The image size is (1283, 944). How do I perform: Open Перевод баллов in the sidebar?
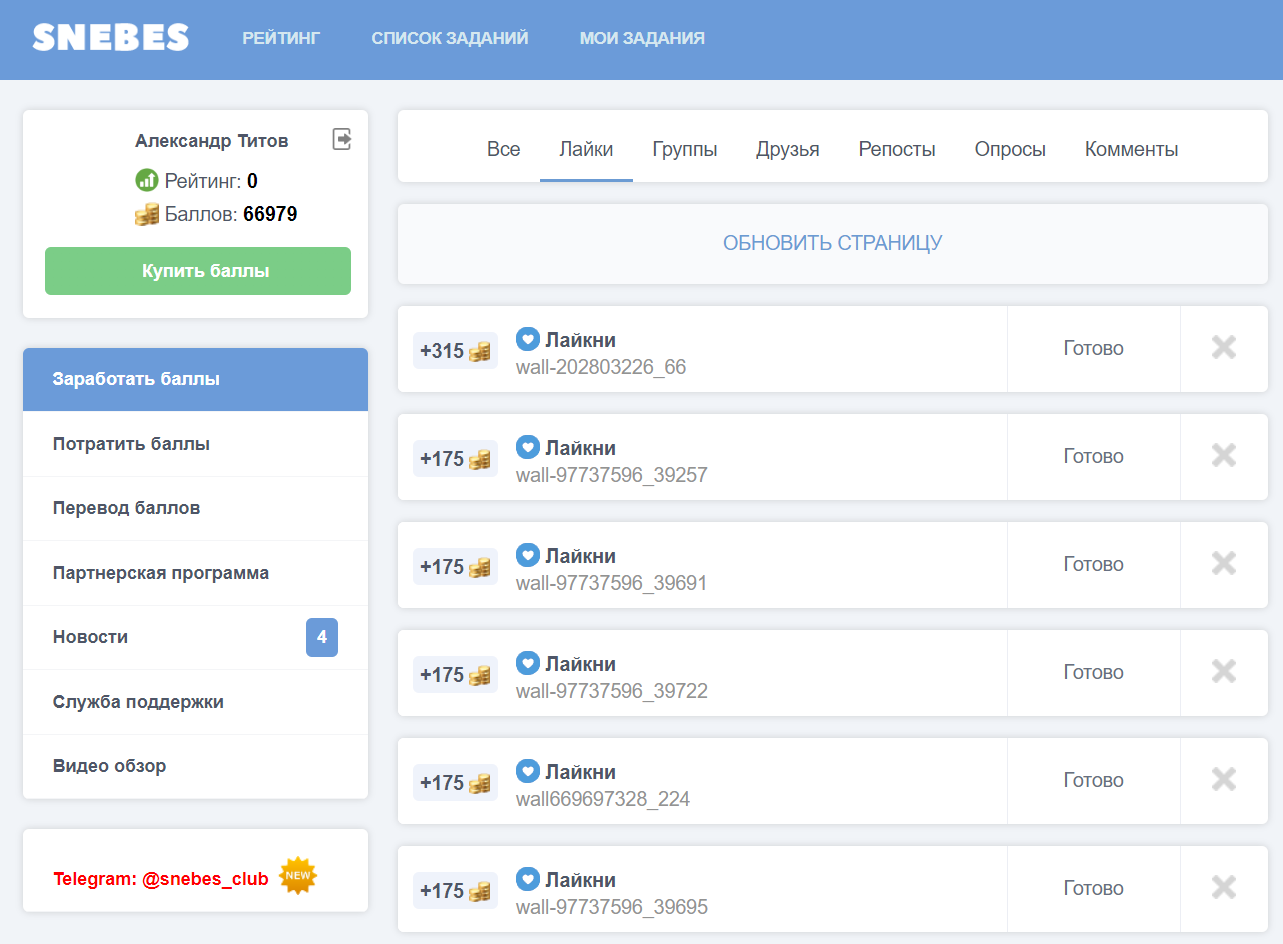[195, 508]
